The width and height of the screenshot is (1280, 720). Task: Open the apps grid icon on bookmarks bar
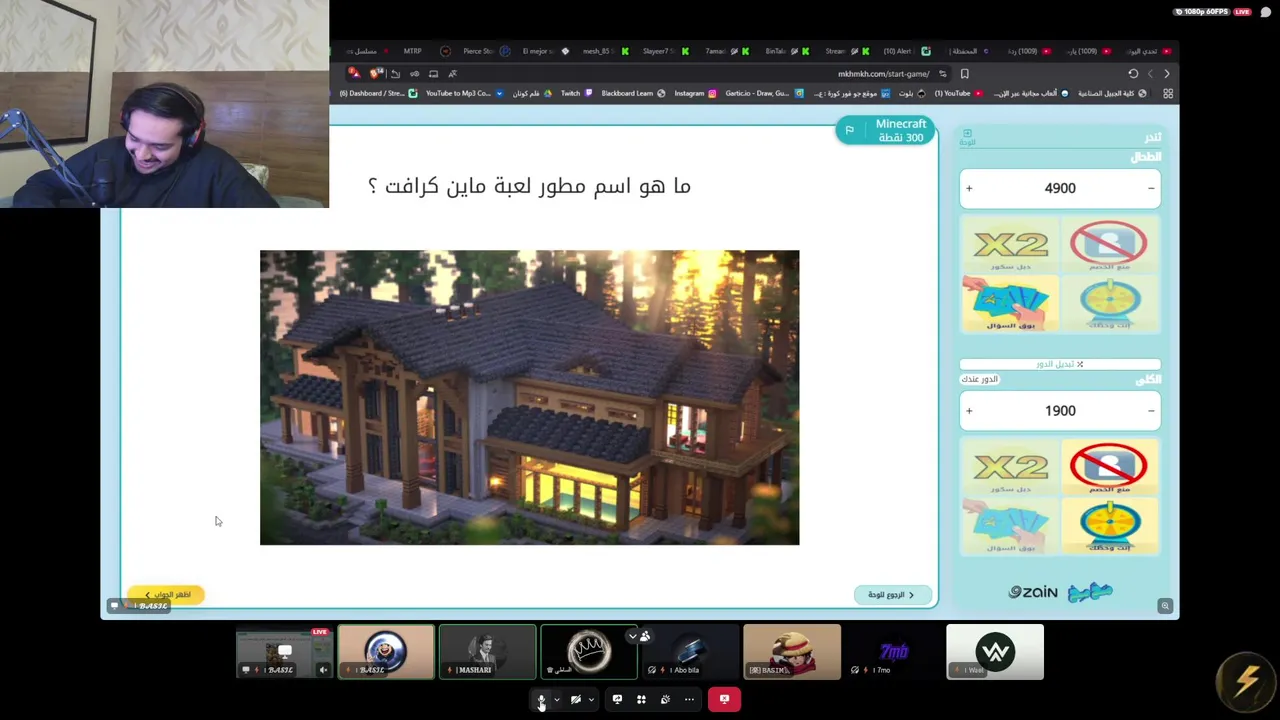tap(1167, 94)
